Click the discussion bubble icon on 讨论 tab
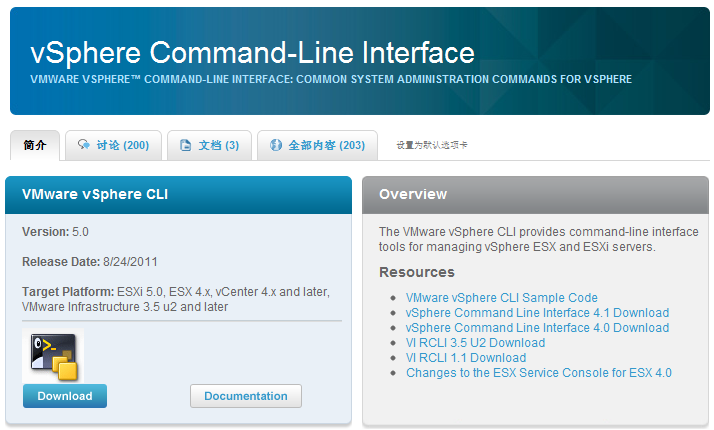The width and height of the screenshot is (714, 430). pos(84,146)
